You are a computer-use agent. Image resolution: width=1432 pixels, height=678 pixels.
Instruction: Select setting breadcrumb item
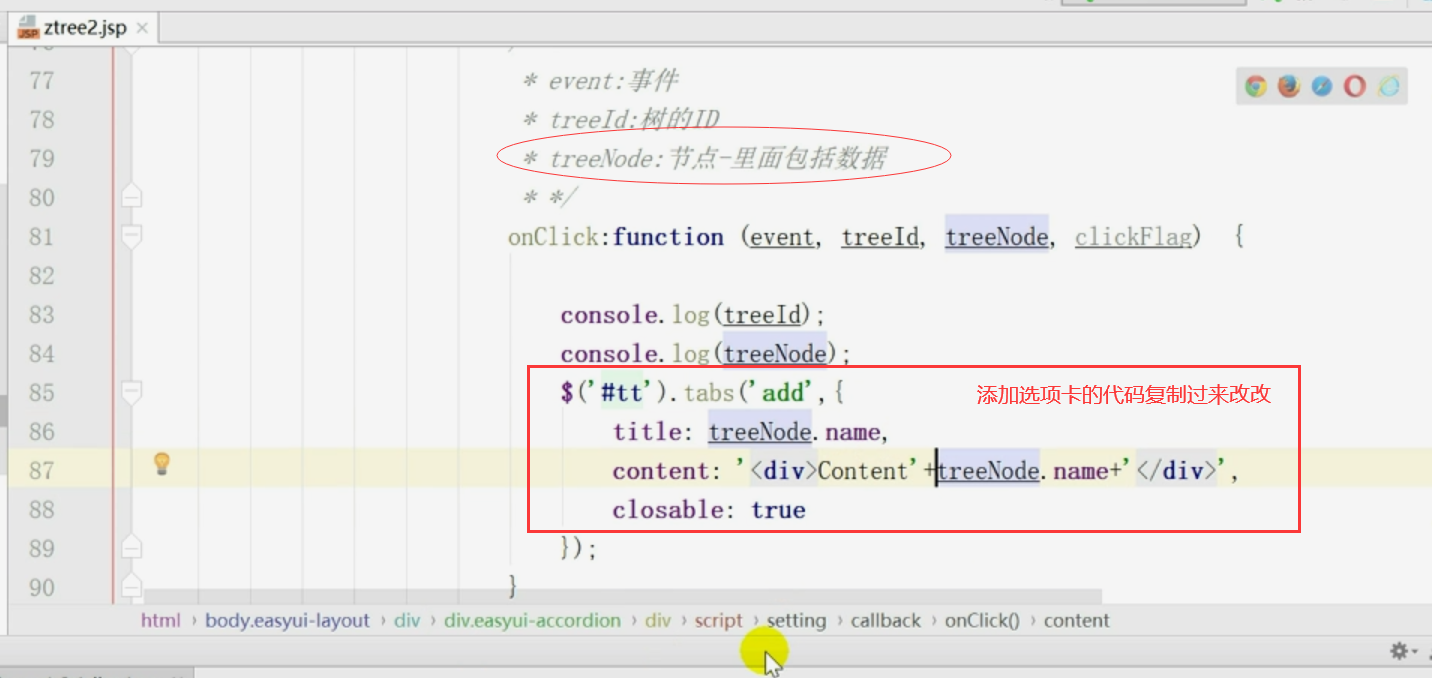point(797,620)
